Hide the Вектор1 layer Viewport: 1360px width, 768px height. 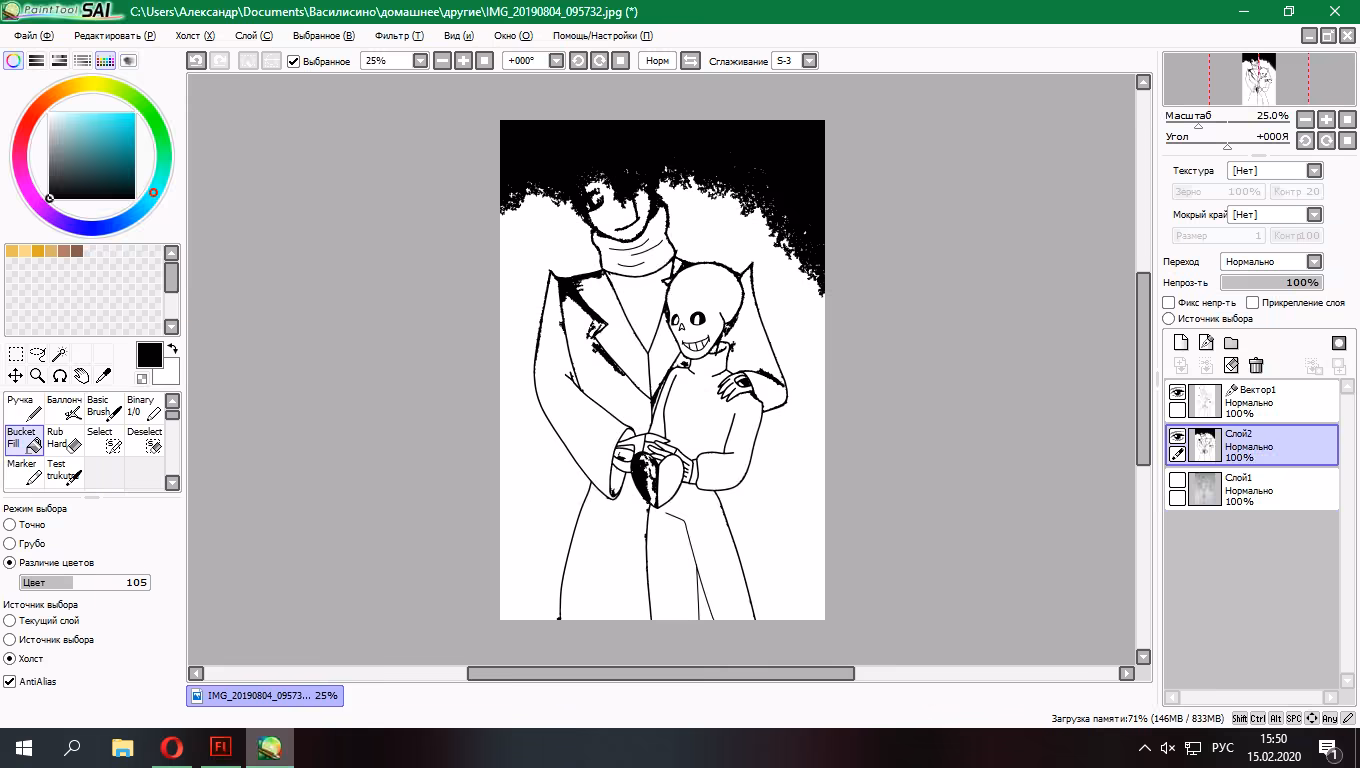coord(1177,392)
